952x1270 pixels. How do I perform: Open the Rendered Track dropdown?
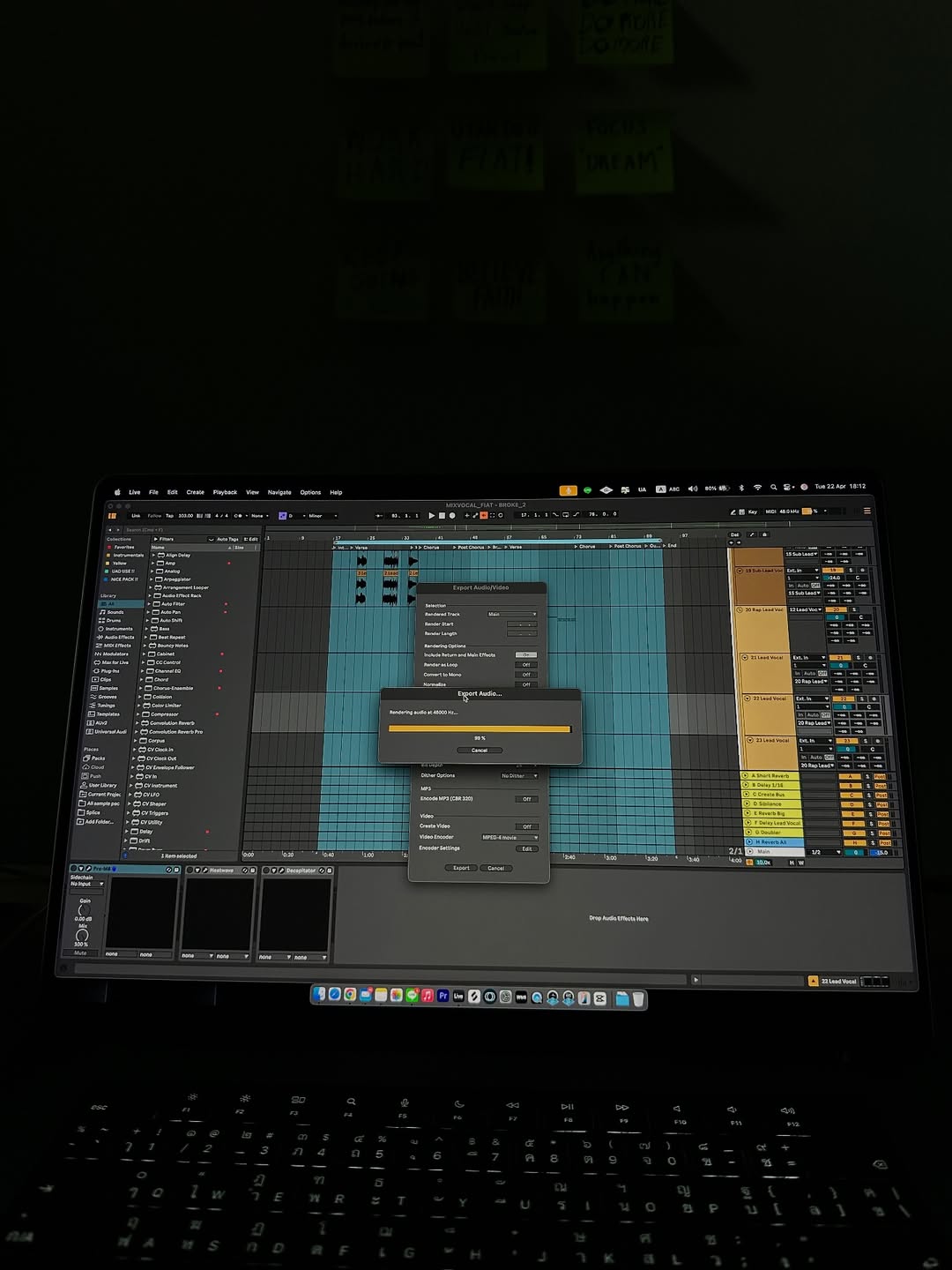pos(511,614)
